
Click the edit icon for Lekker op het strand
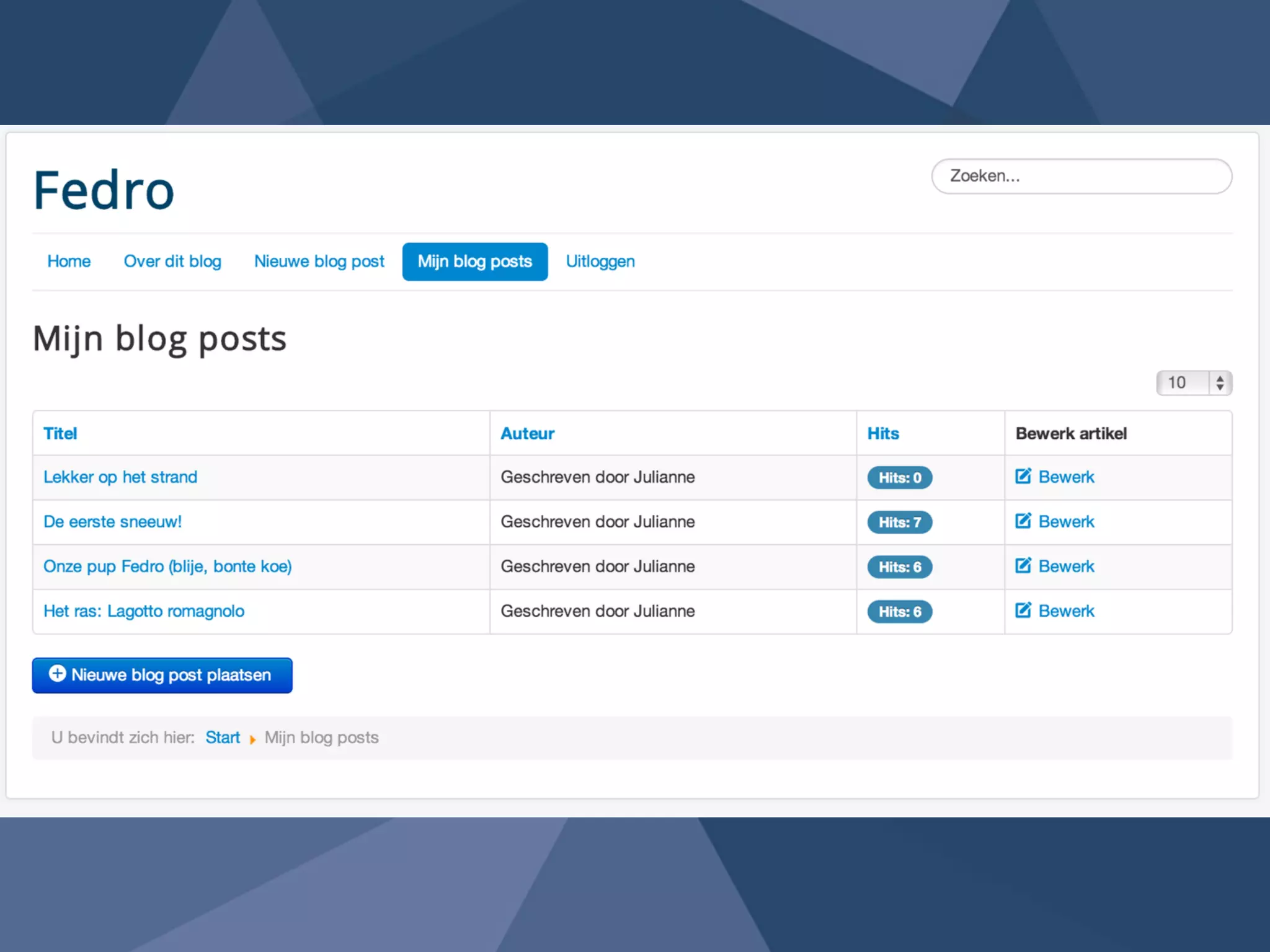point(1023,476)
